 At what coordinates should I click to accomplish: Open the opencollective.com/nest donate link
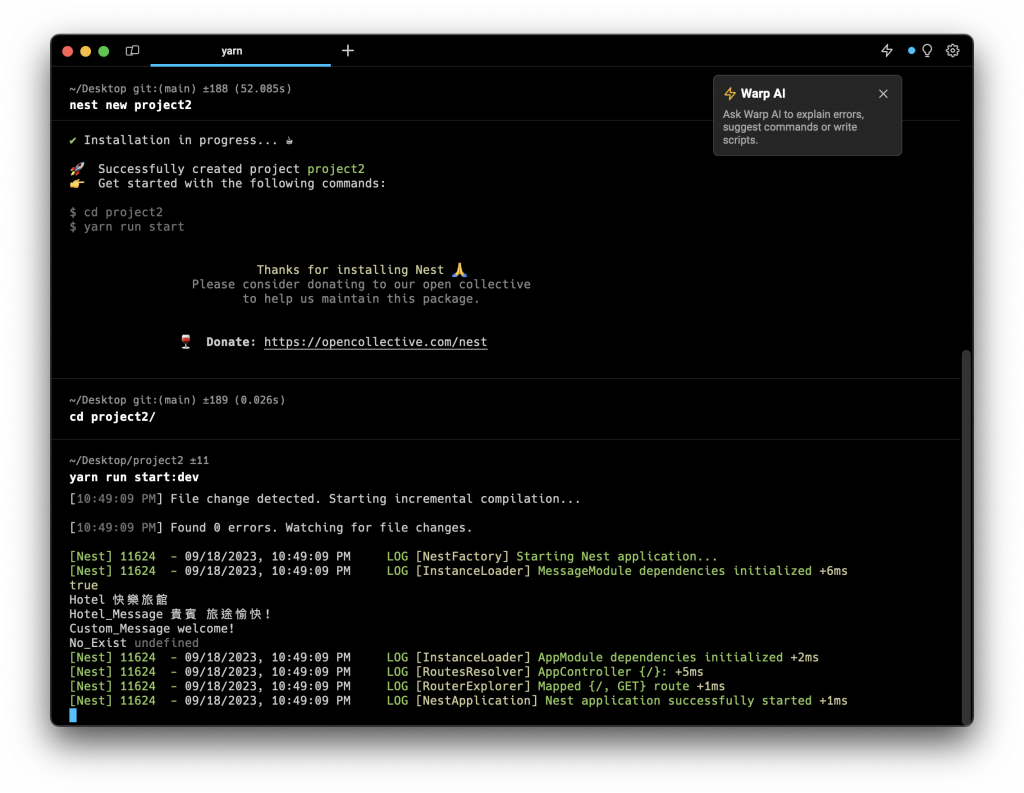click(376, 342)
